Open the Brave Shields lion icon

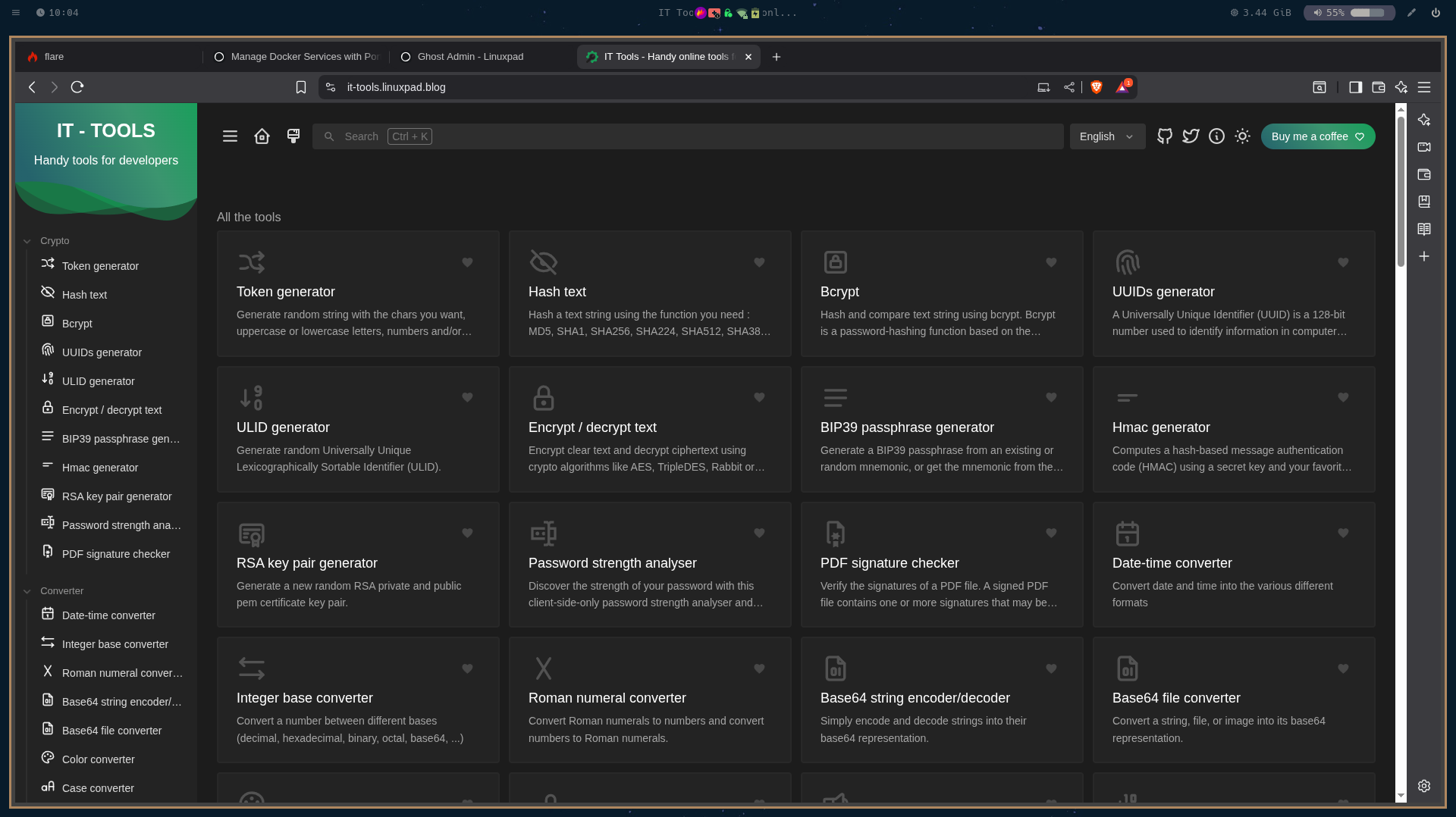[x=1097, y=87]
